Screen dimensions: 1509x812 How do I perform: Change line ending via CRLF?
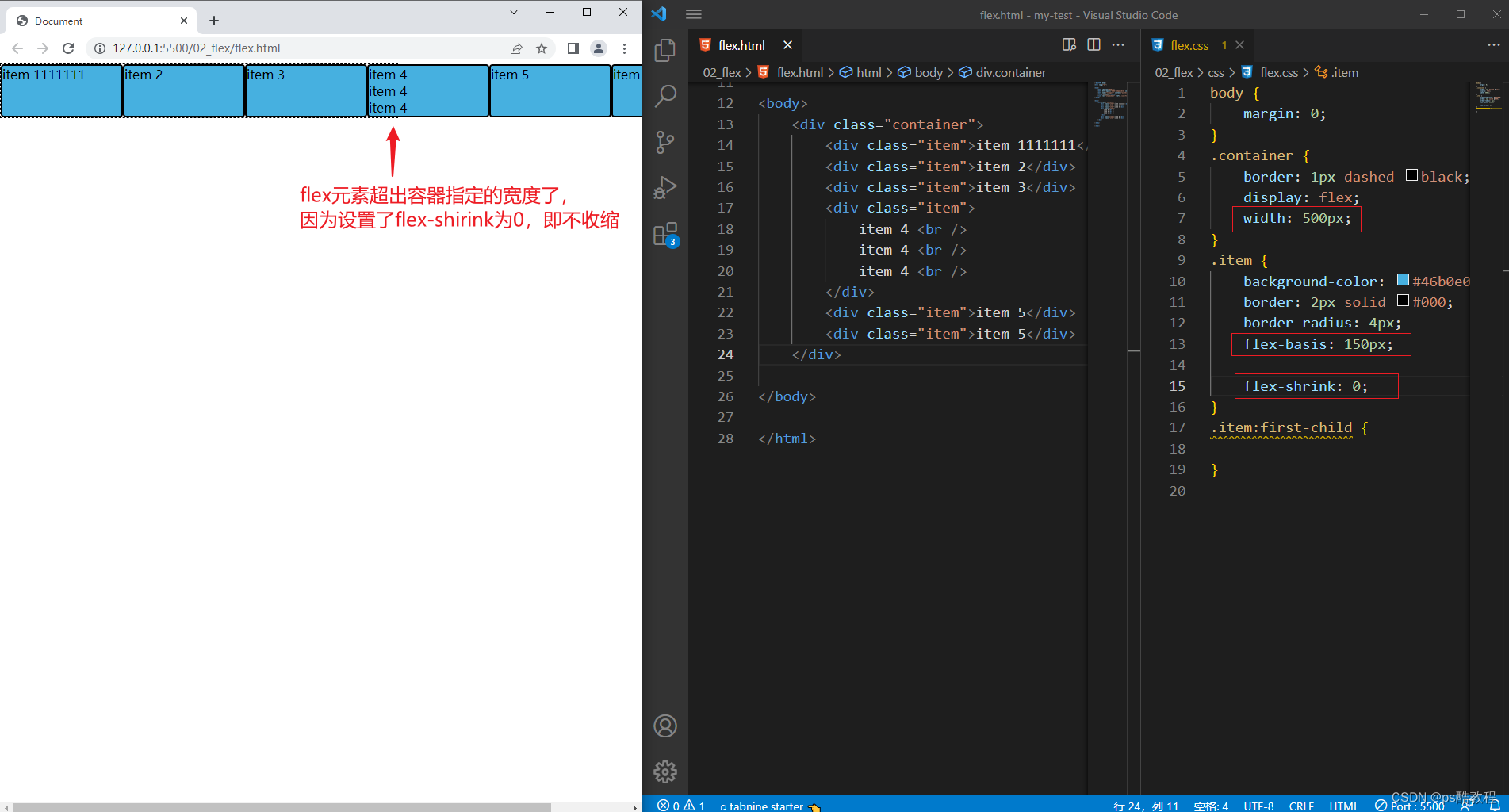[x=1301, y=806]
